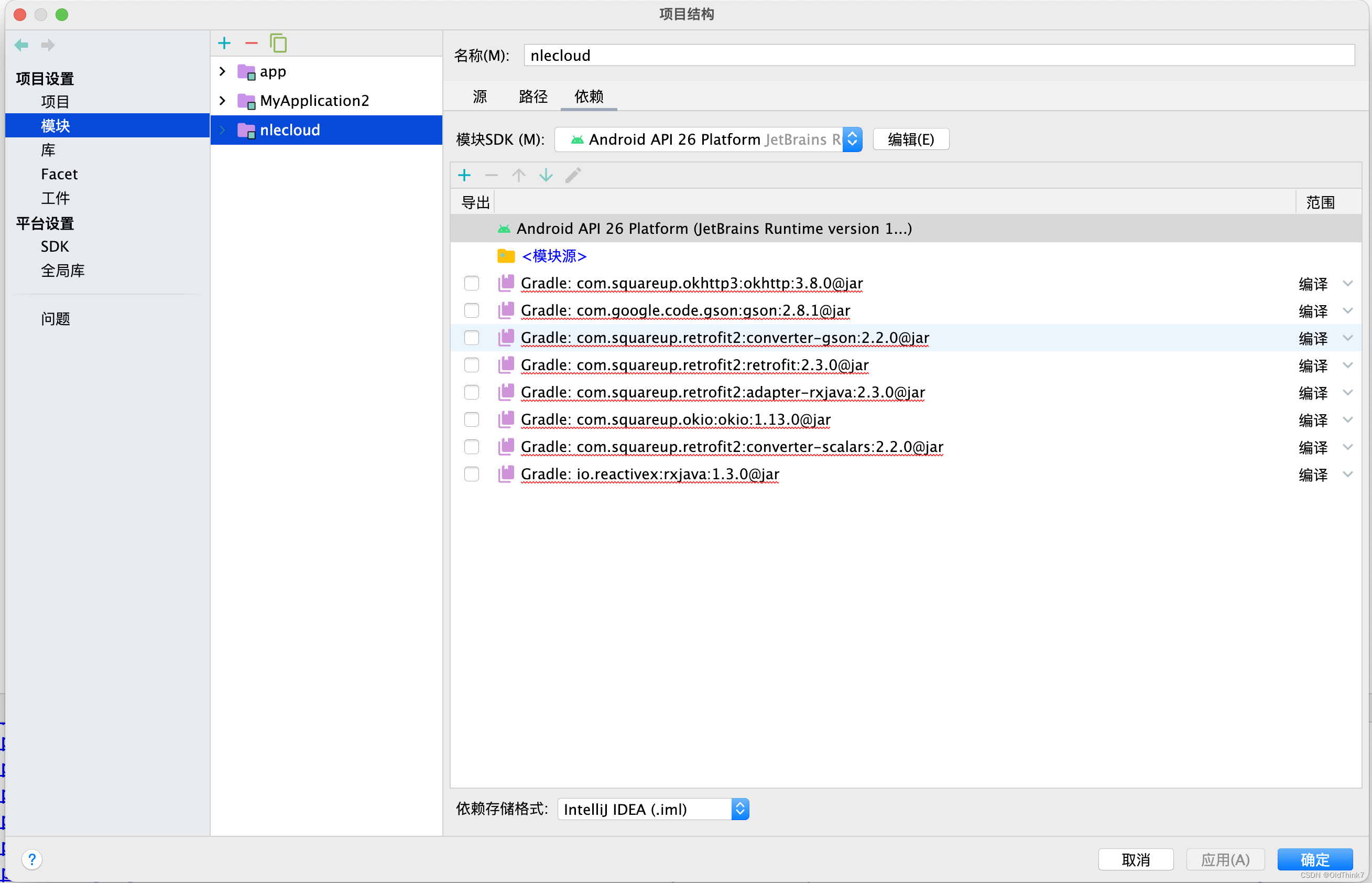Move the dependency up with the arrow icon
This screenshot has height=883, width=1372.
(x=519, y=175)
